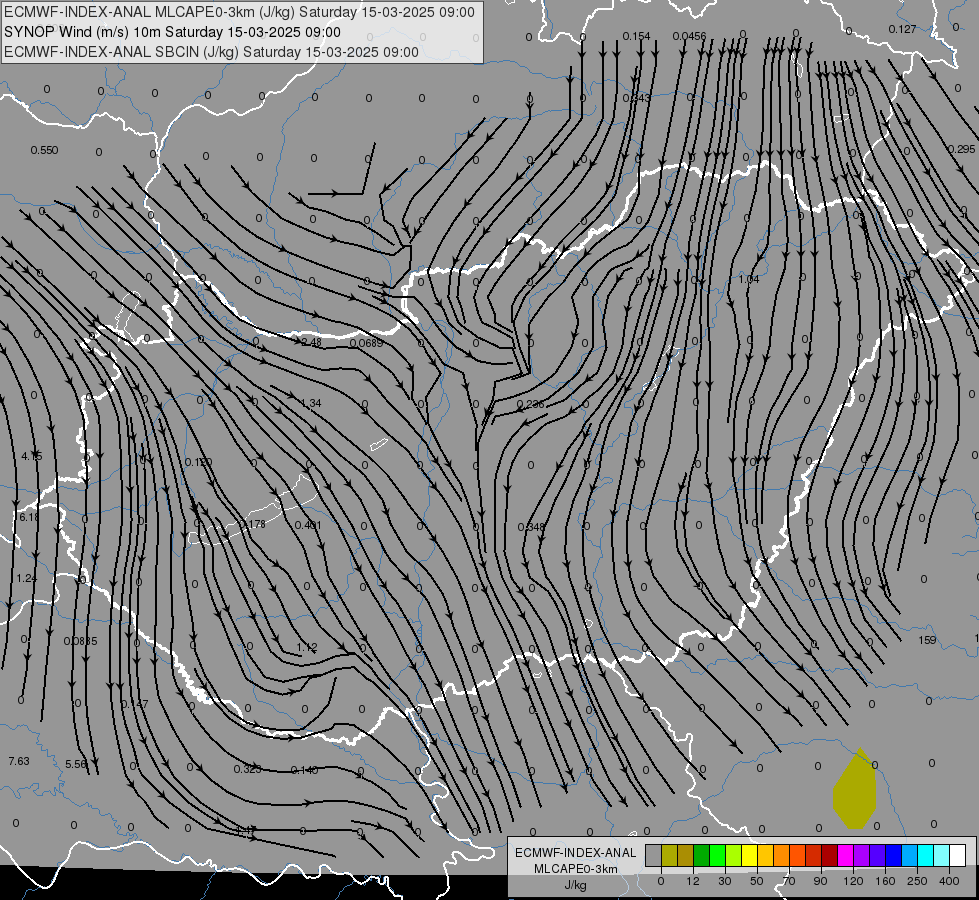Click the map value 0.343

[637, 98]
